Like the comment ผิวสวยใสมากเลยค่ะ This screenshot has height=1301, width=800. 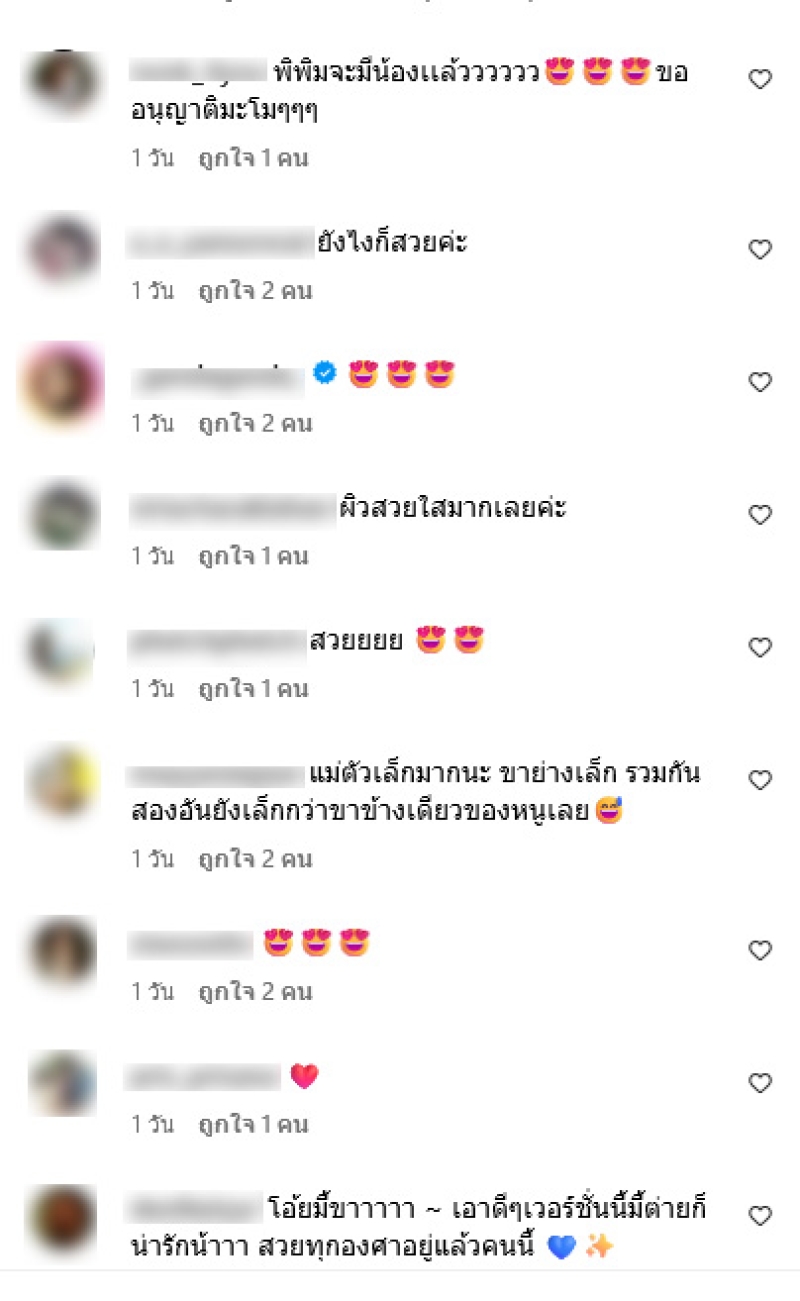pyautogui.click(x=761, y=515)
